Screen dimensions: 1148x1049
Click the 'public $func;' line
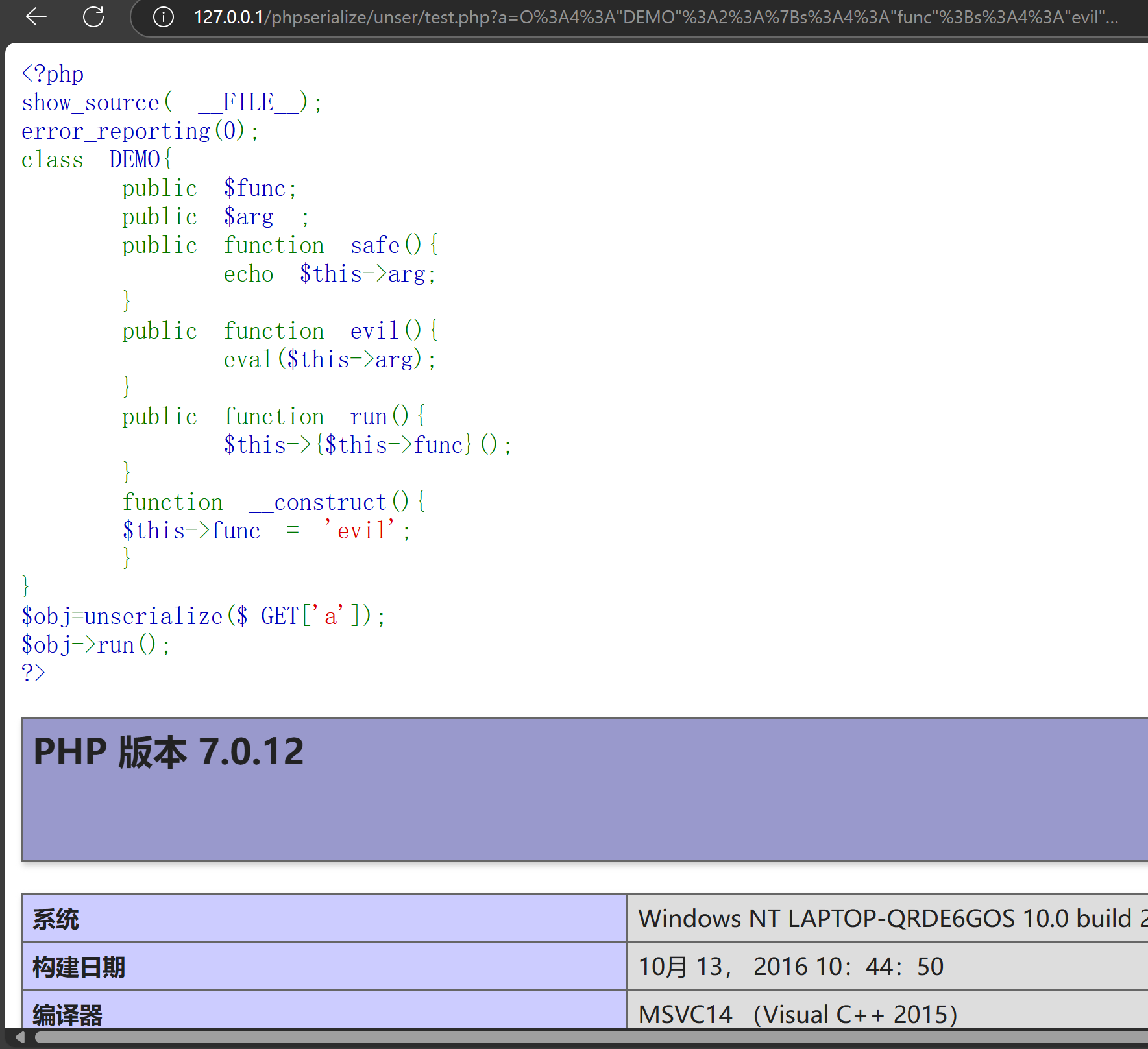coord(210,188)
